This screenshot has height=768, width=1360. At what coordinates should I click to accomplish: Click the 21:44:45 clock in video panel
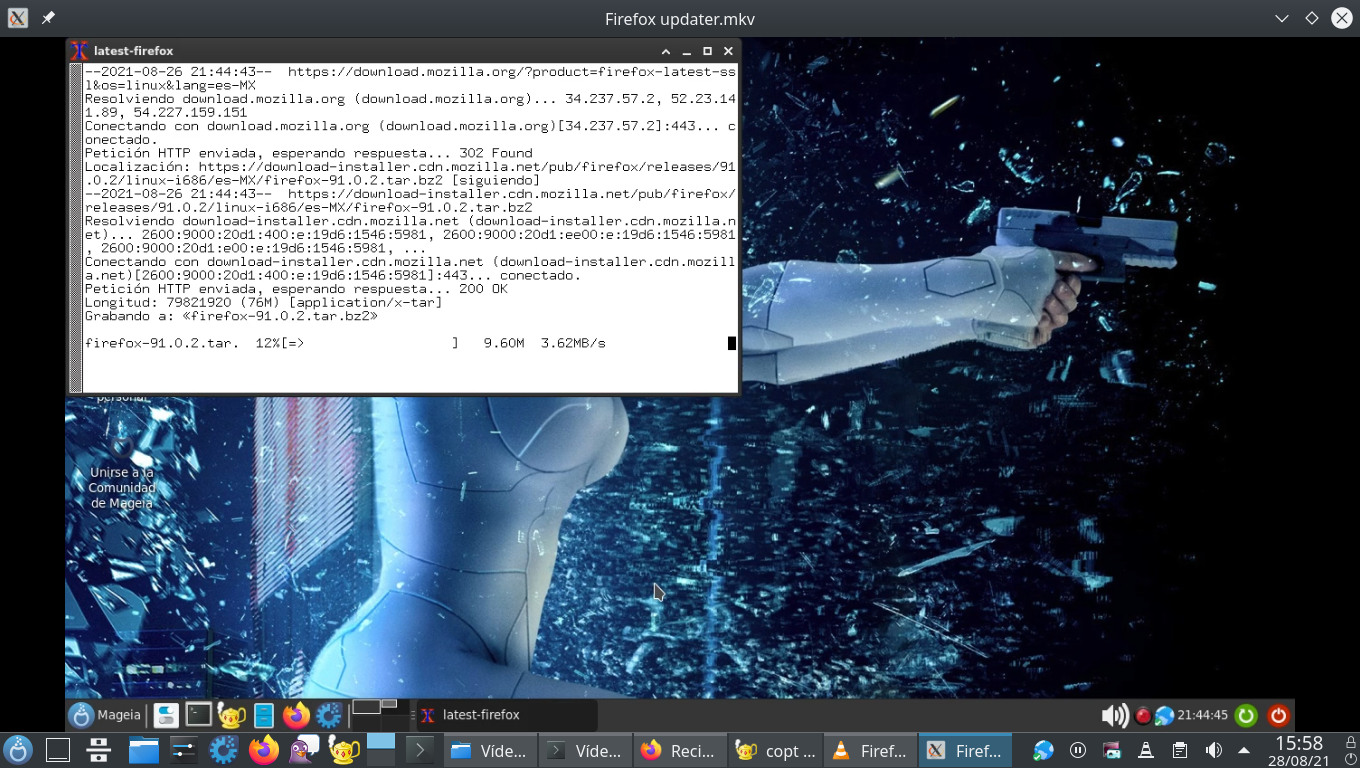pyautogui.click(x=1202, y=715)
